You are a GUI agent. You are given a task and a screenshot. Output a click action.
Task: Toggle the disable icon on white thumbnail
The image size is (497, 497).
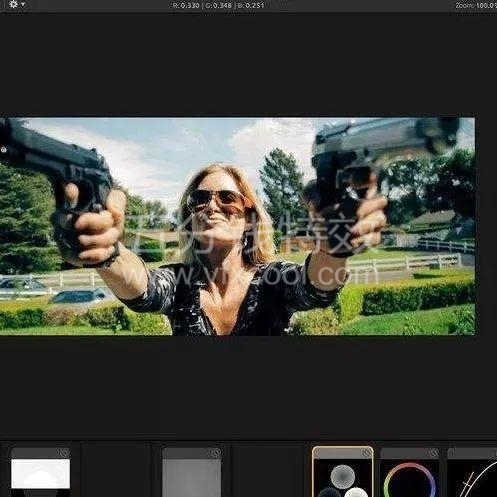pos(64,453)
